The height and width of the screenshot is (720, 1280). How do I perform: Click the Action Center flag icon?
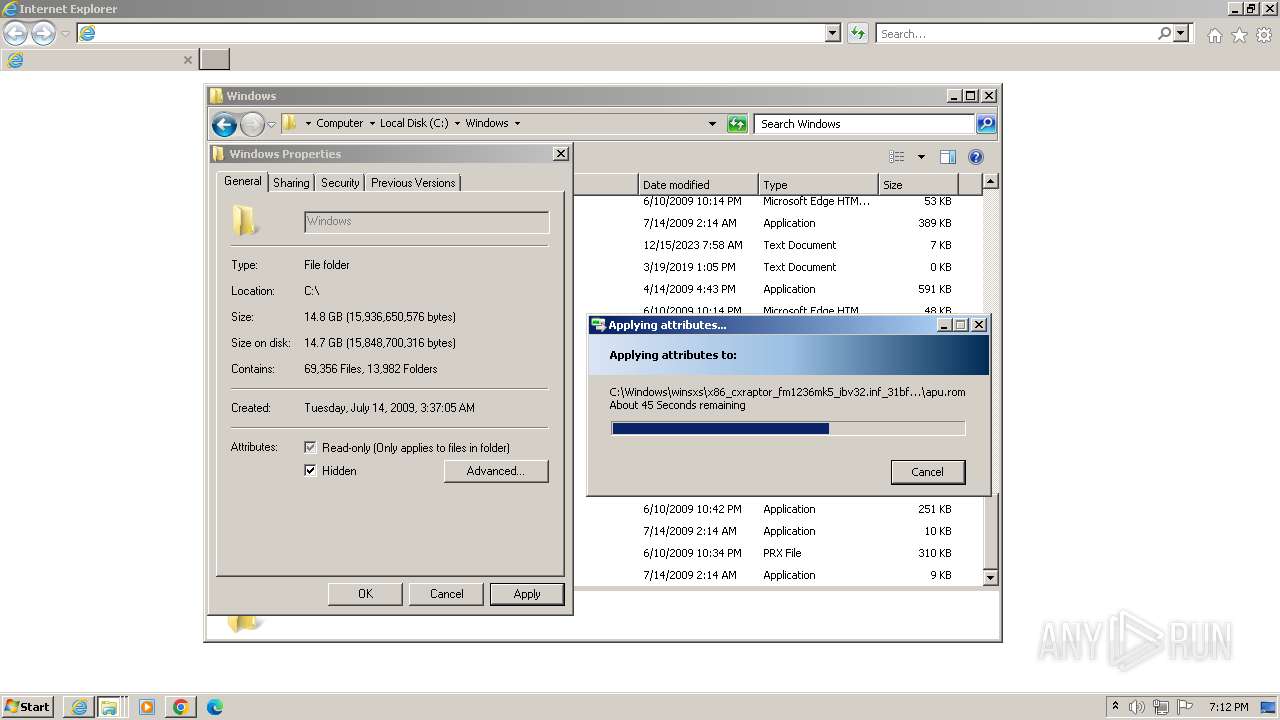coord(1185,707)
